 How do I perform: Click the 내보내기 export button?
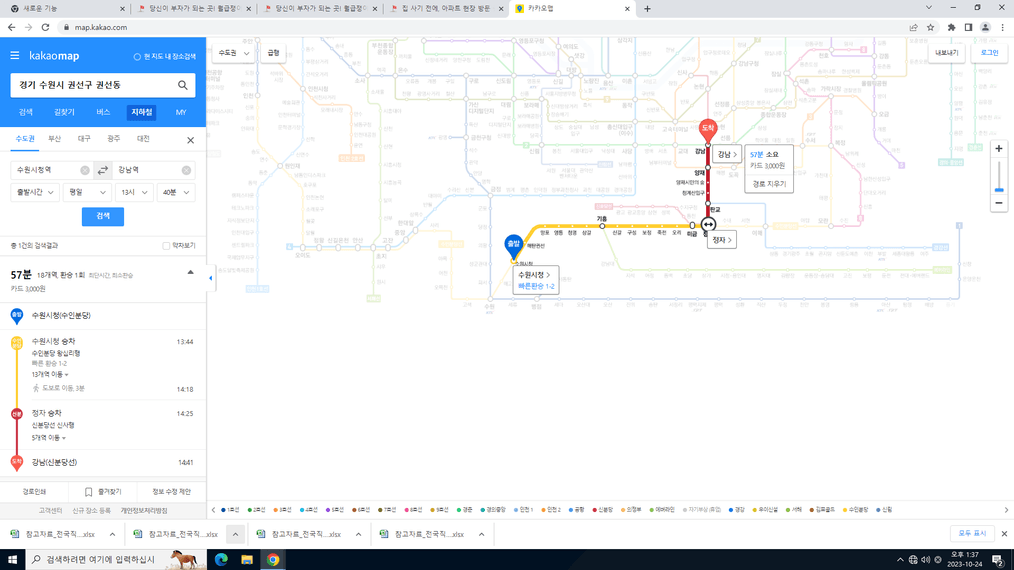point(947,53)
